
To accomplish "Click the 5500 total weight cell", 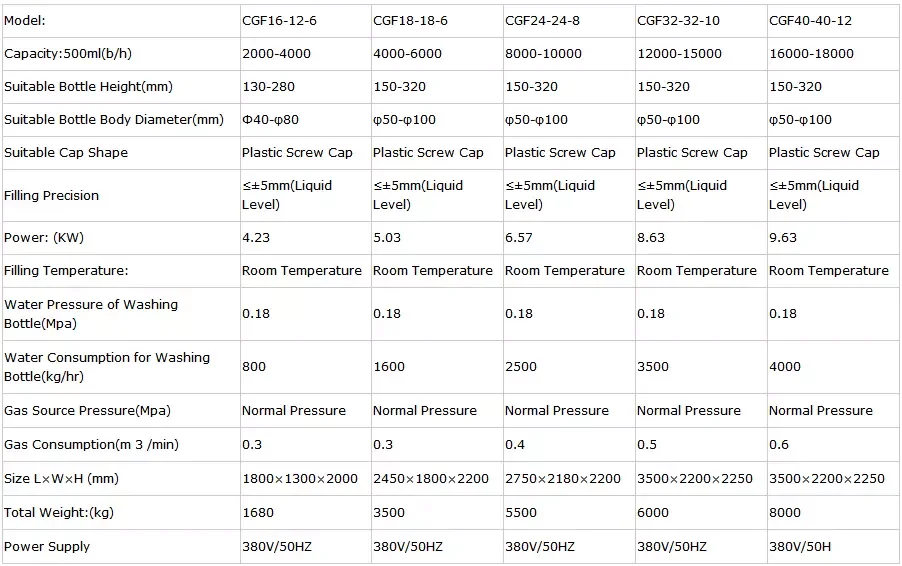I will [x=520, y=512].
